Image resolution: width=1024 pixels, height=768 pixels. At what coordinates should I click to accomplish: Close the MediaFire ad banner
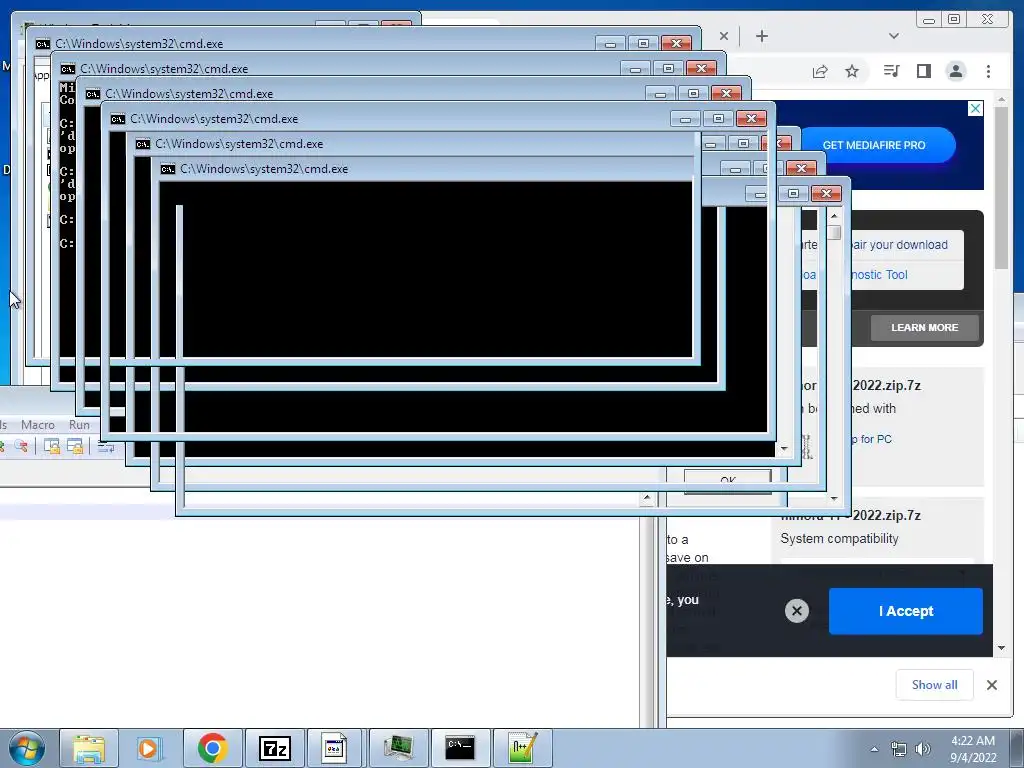[975, 108]
